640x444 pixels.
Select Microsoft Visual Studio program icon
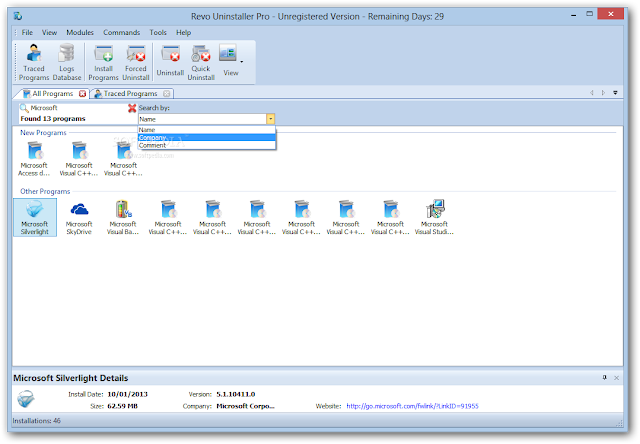(x=434, y=218)
